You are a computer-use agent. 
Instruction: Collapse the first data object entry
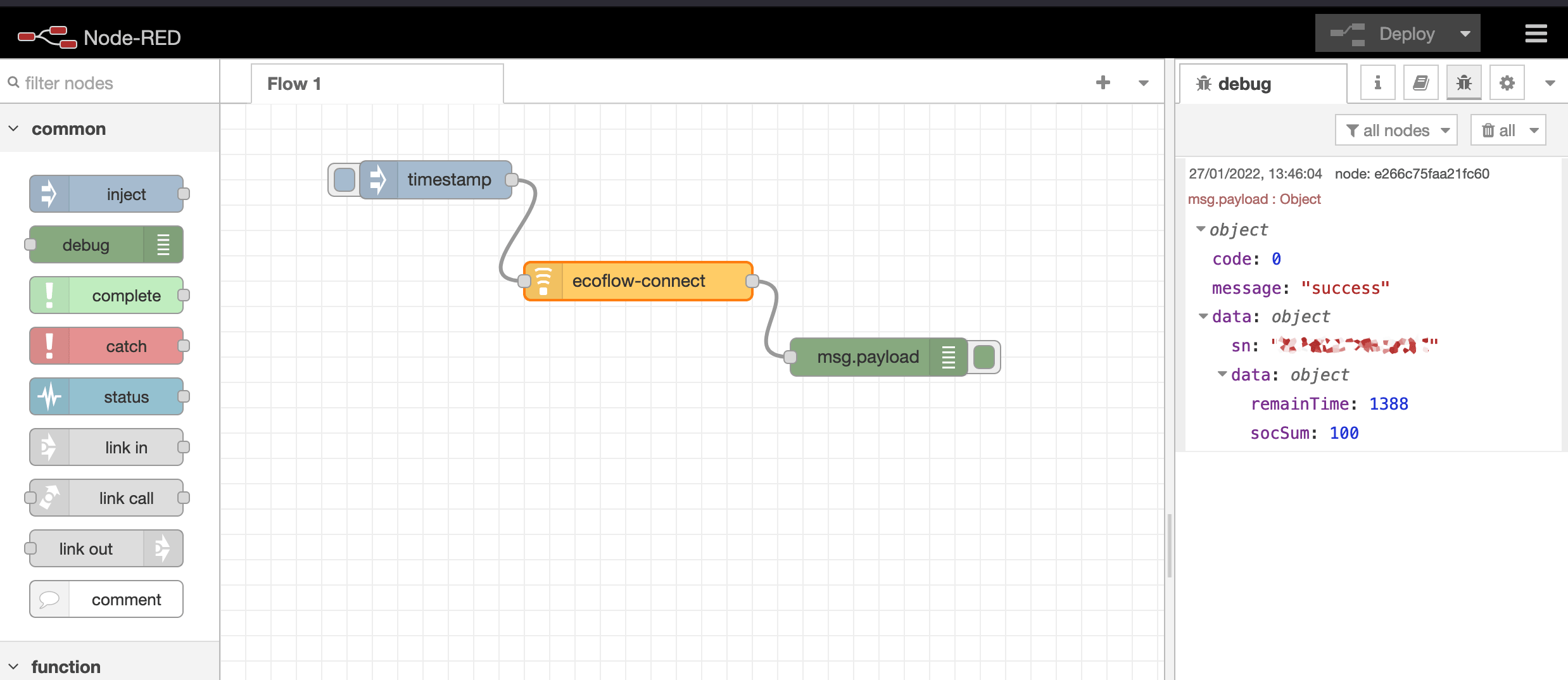(1203, 316)
